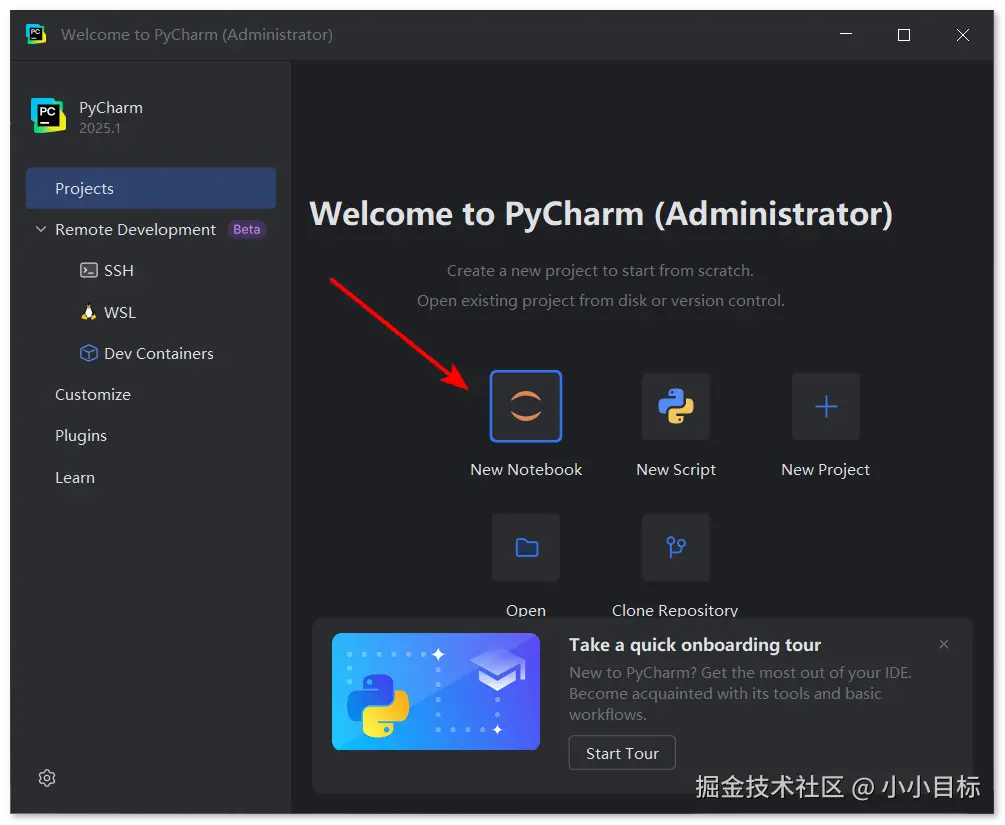Dismiss the onboarding tour banner
Screen dimensions: 1005x825
[943, 644]
